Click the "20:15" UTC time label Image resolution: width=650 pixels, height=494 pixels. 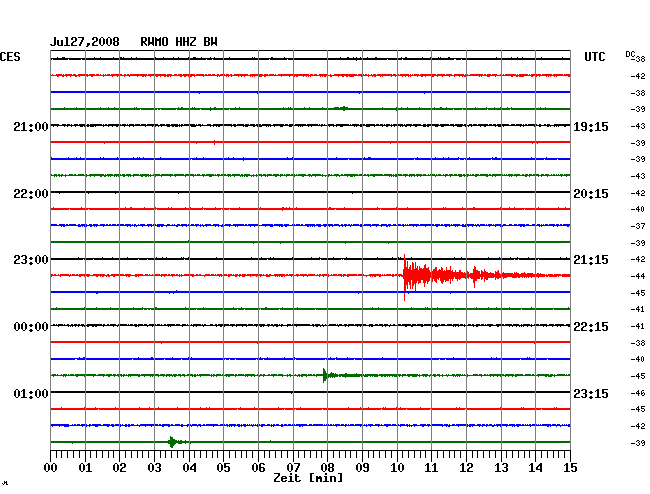591,194
